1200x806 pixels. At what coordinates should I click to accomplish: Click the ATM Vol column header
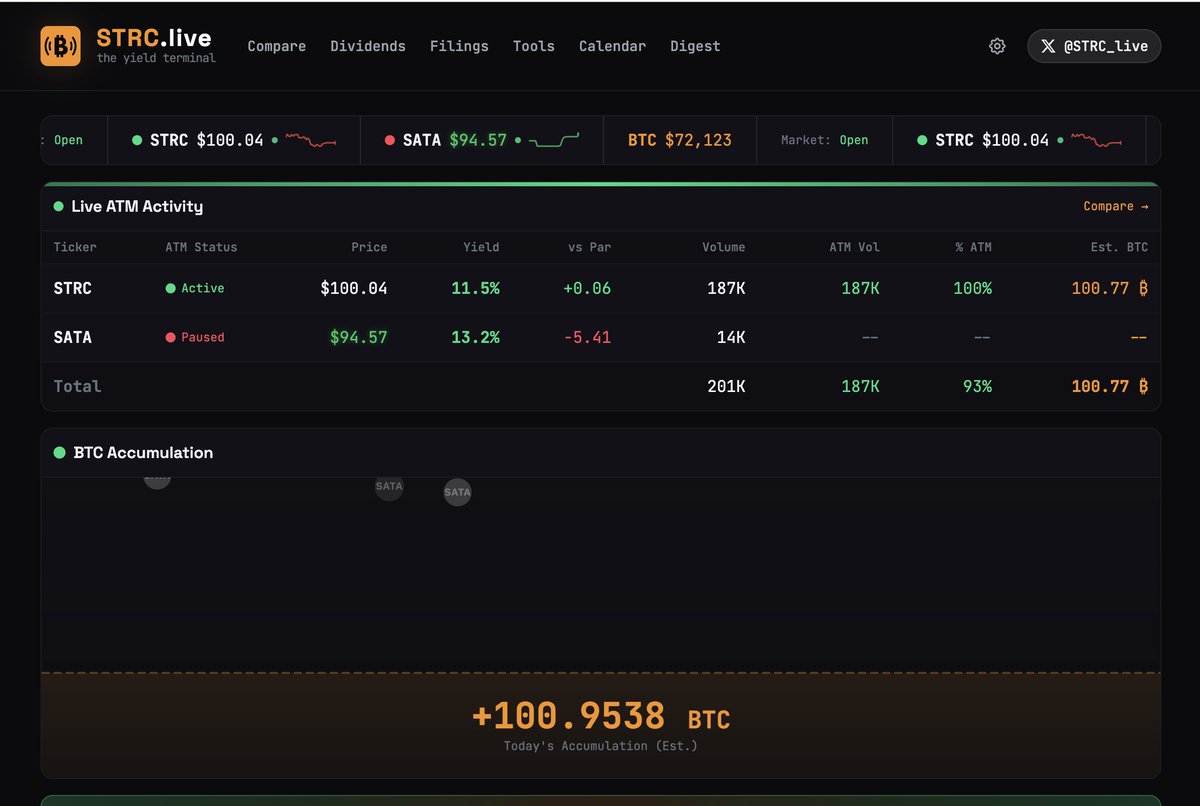point(854,247)
